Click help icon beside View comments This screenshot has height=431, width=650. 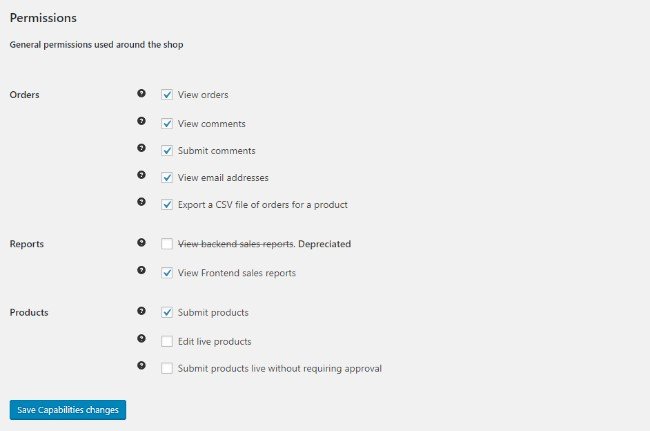coord(141,121)
